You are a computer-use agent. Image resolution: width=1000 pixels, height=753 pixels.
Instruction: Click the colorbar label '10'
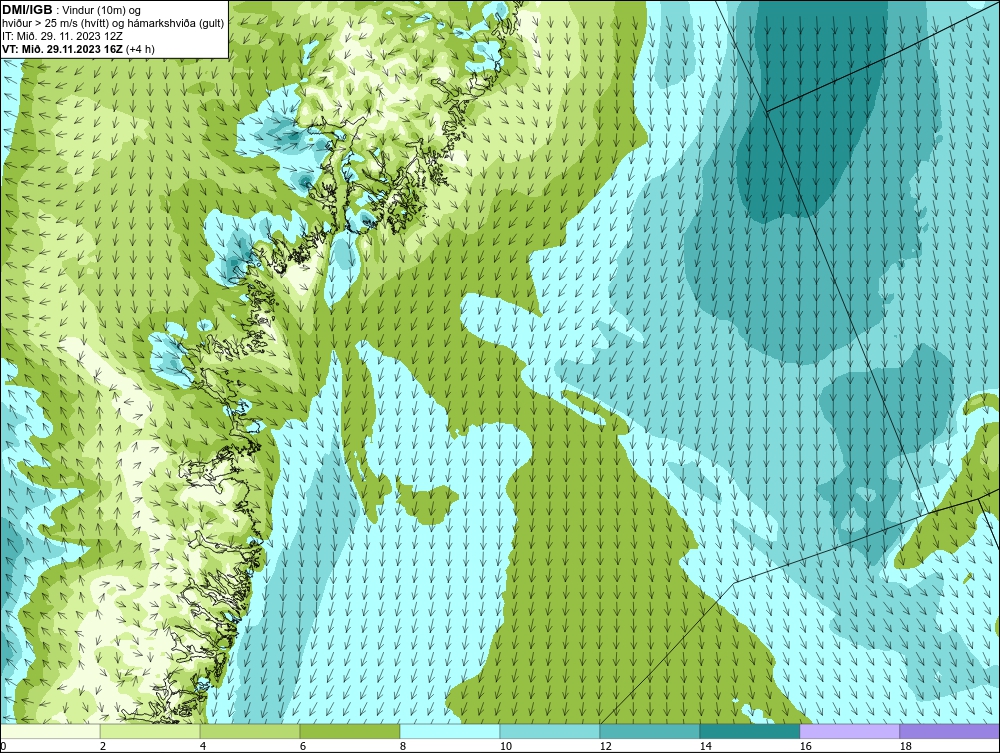(505, 746)
